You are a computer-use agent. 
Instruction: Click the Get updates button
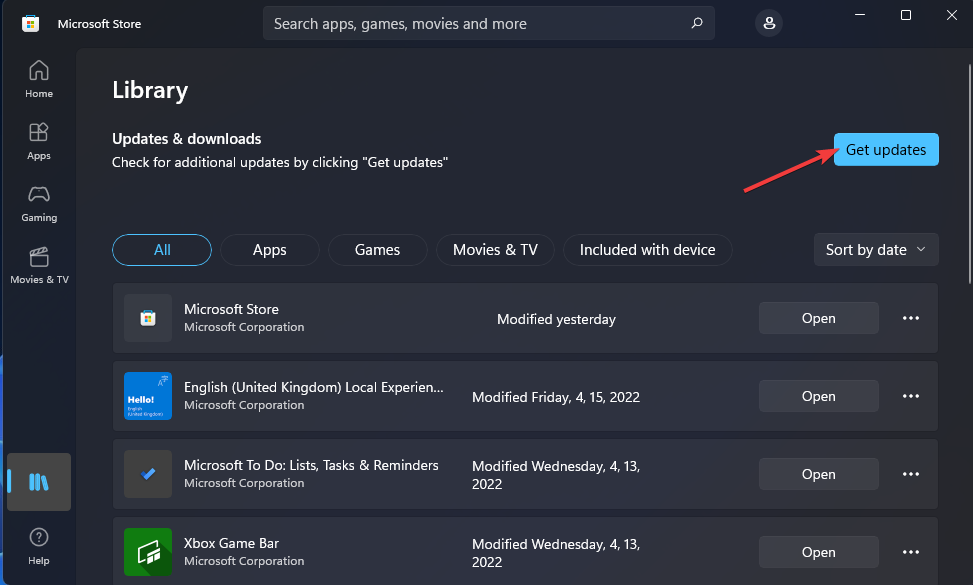coord(885,149)
